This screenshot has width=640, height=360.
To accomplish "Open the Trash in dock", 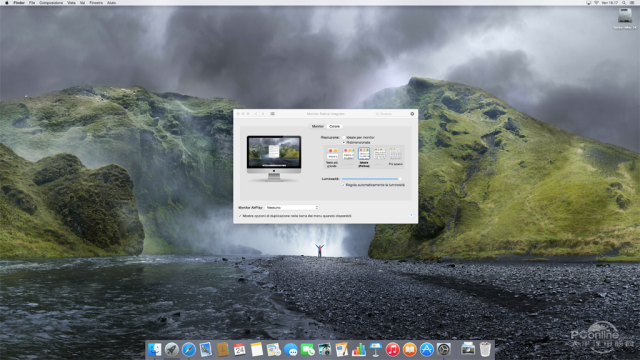I will click(x=485, y=349).
